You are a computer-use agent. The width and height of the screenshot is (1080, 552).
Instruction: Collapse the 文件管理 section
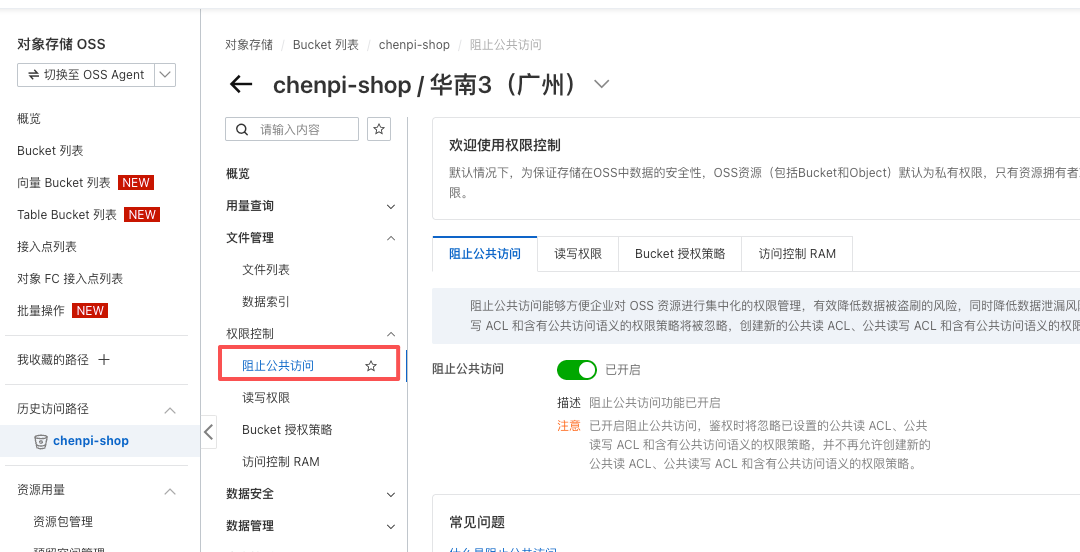click(391, 238)
